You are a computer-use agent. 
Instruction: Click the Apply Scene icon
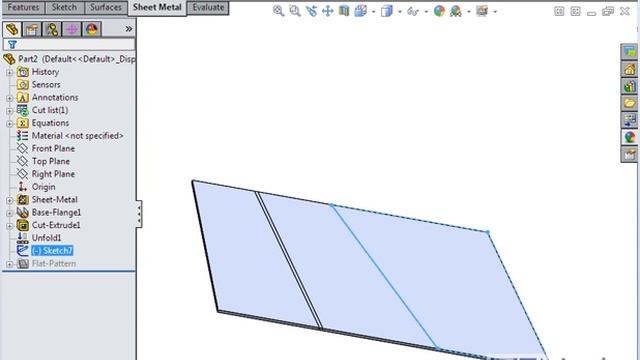[x=456, y=11]
